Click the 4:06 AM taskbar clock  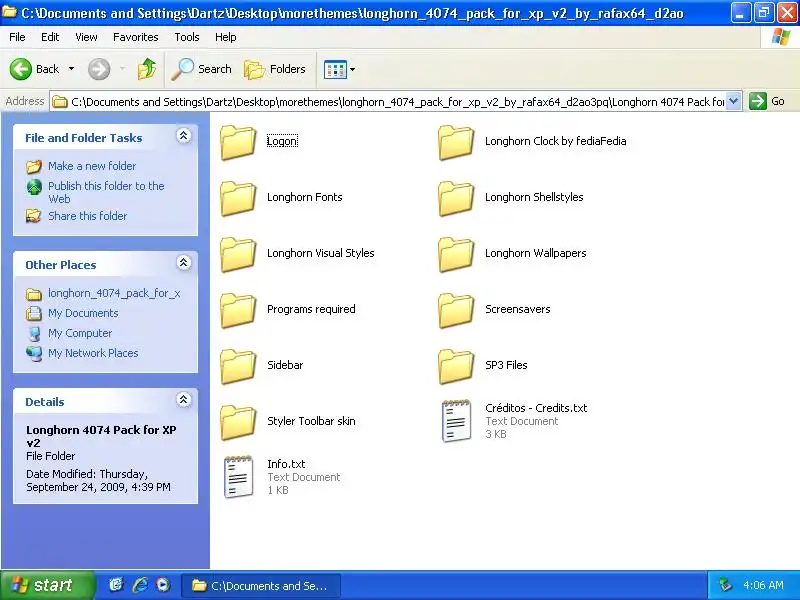[x=763, y=585]
